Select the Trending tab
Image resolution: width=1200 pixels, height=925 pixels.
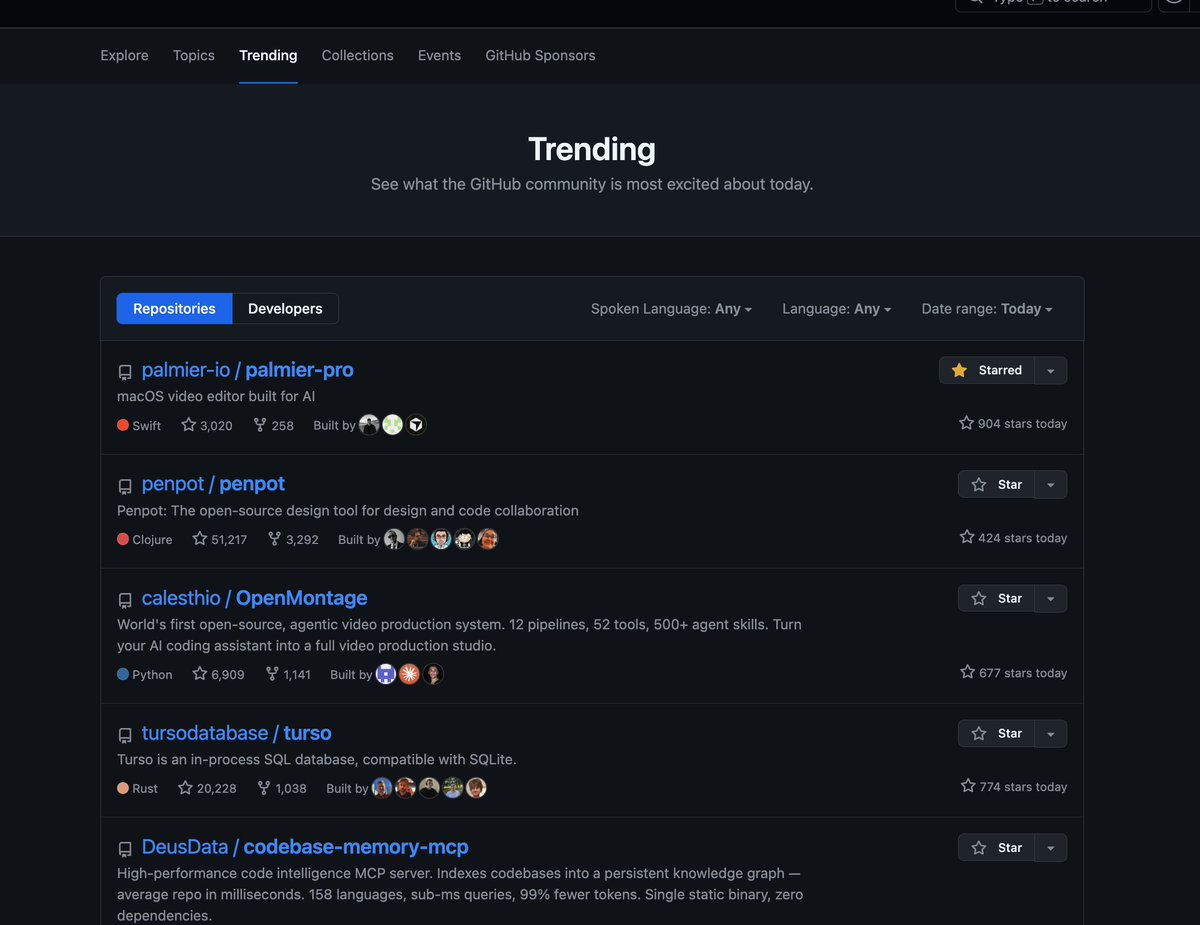268,55
